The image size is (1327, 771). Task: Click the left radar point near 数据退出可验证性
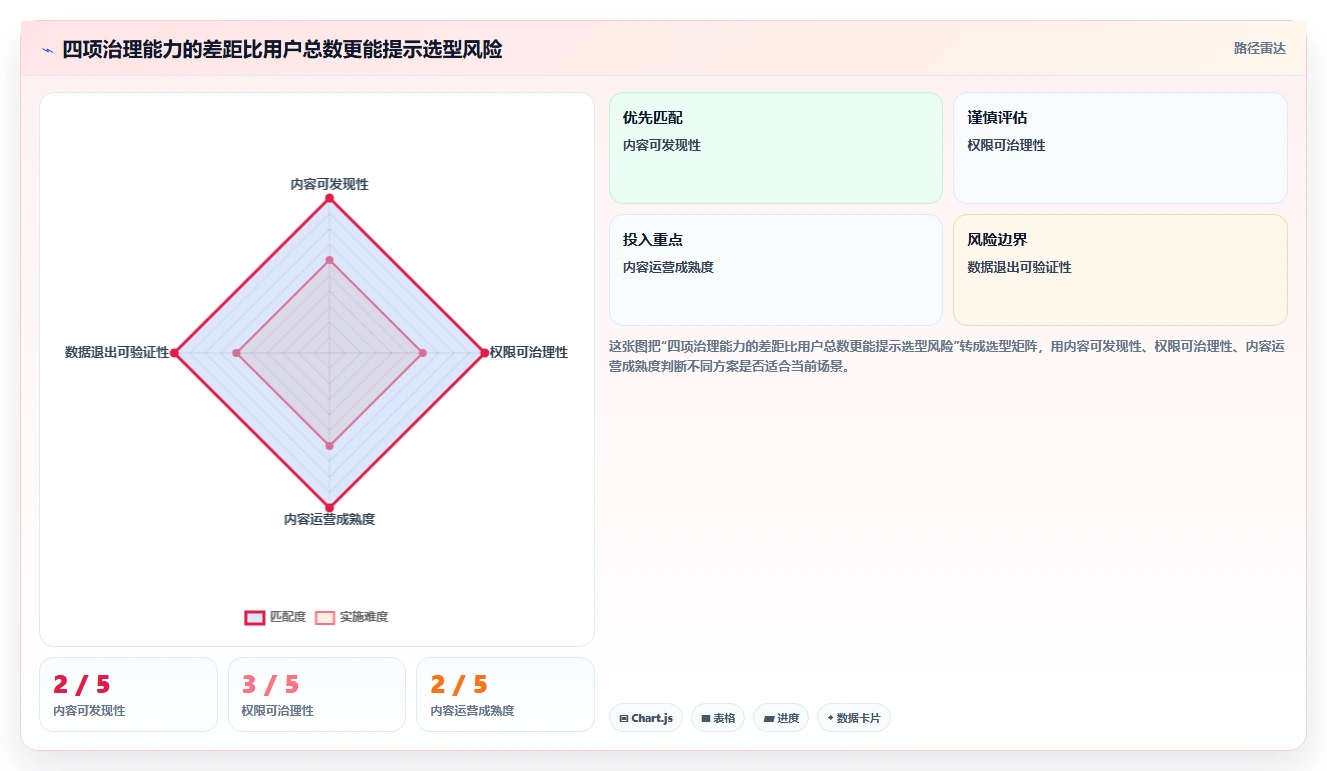coord(174,352)
